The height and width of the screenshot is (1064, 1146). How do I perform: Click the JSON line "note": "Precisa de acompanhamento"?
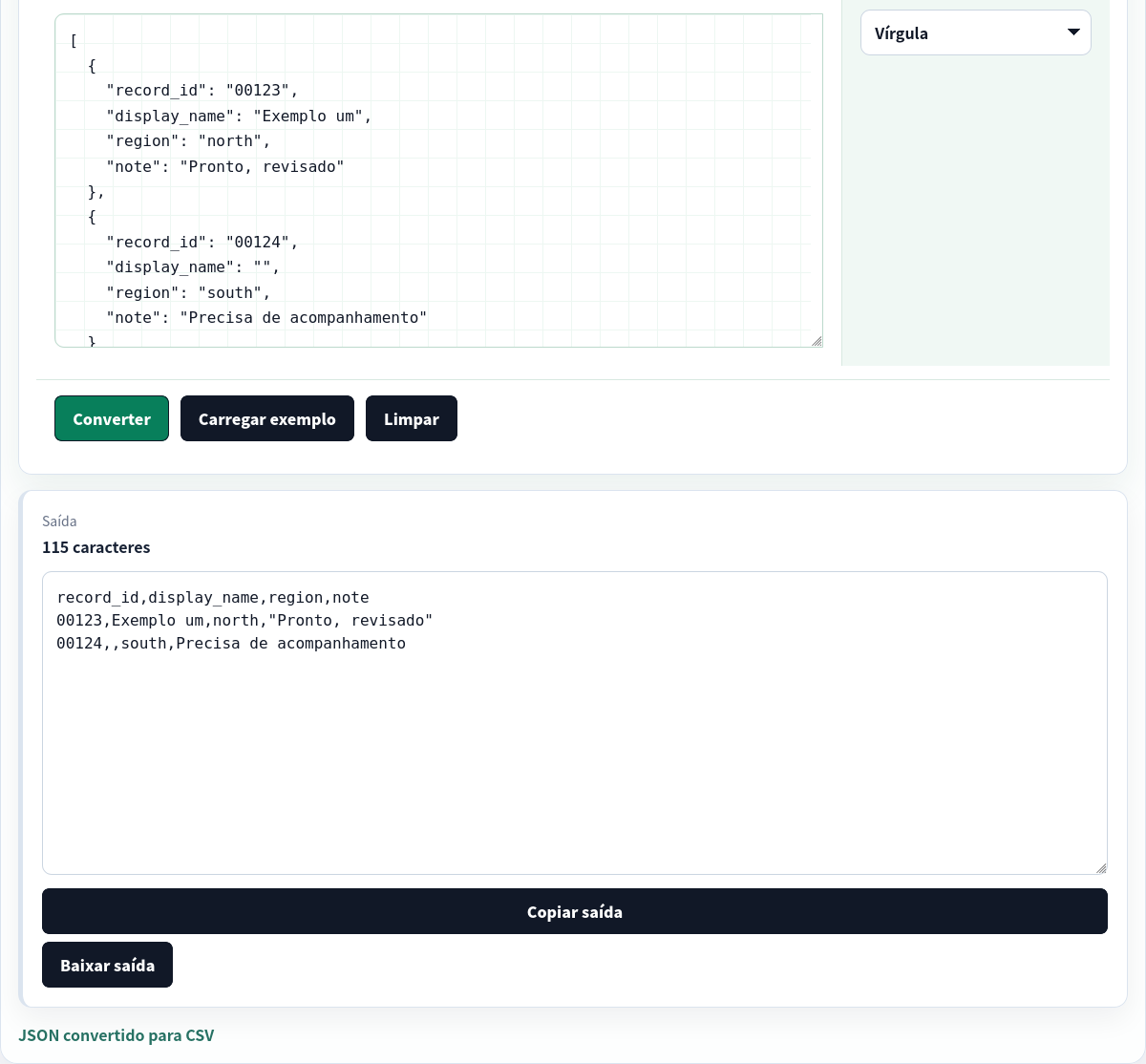click(266, 318)
